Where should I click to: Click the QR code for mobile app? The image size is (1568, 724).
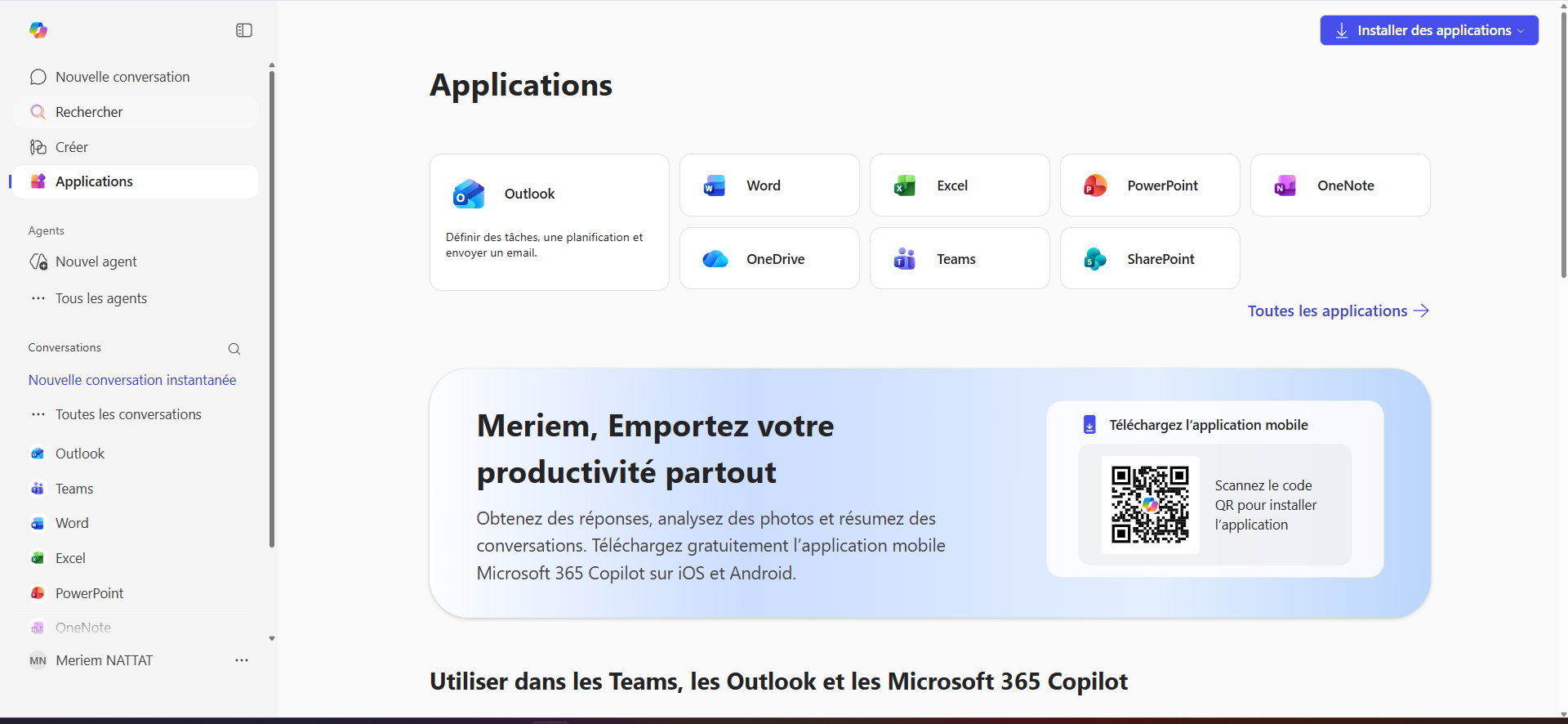(1149, 504)
